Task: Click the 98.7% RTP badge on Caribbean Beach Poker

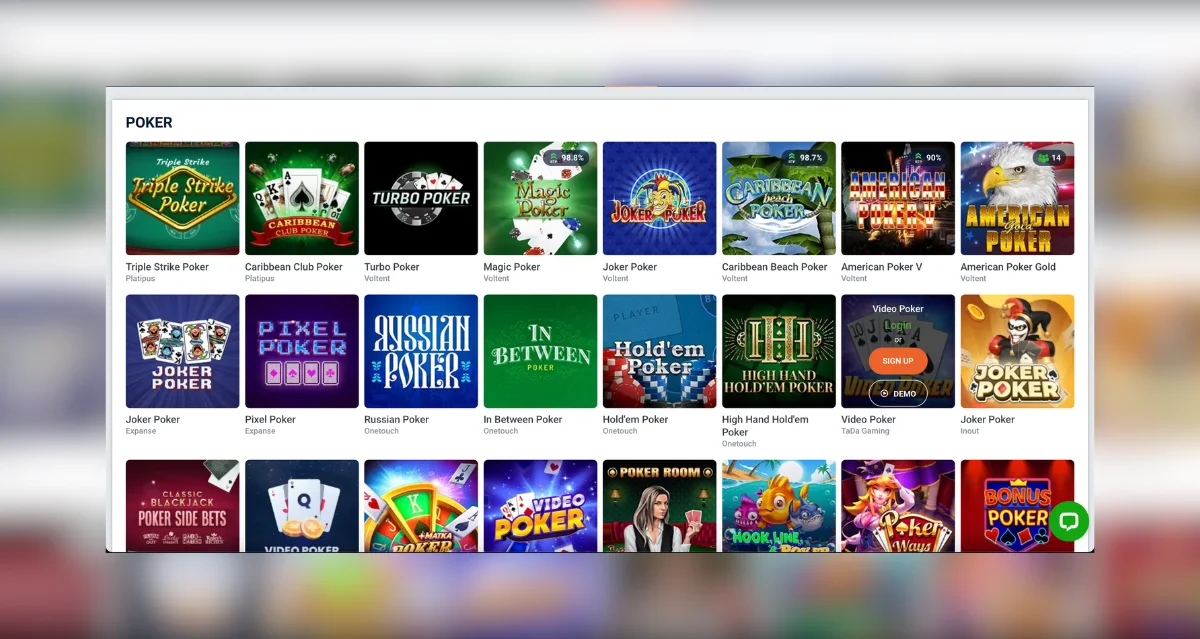Action: pos(805,158)
